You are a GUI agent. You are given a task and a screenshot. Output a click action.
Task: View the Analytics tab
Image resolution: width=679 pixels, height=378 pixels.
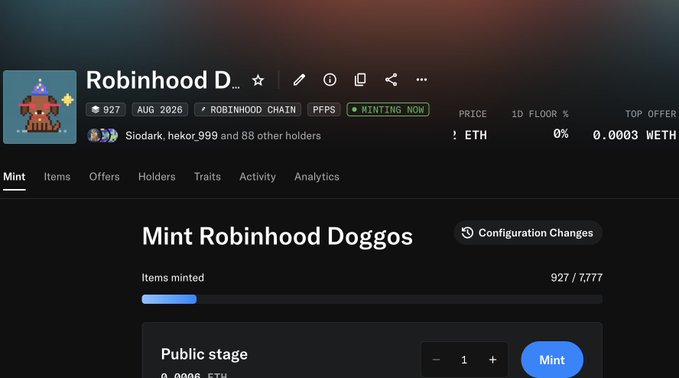[x=317, y=177]
